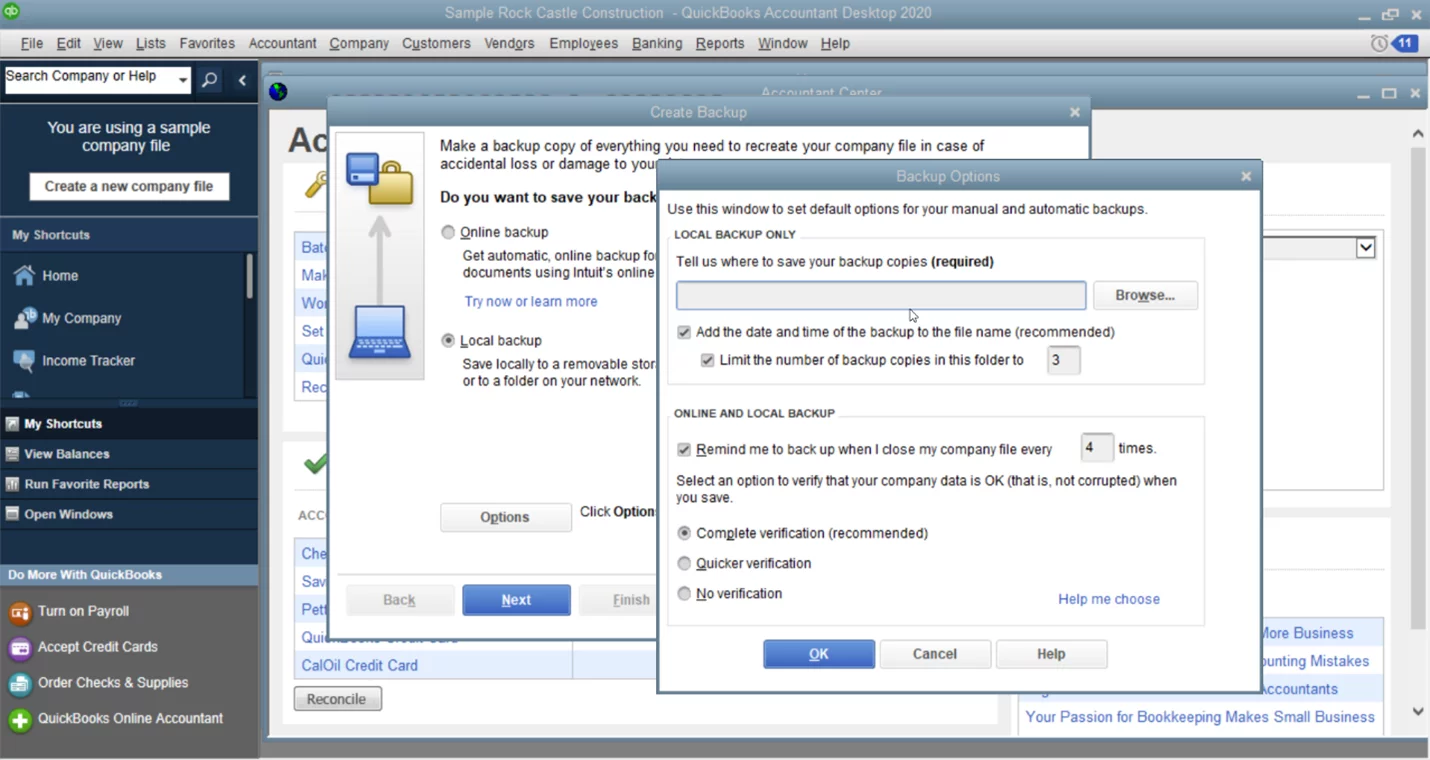
Task: Select the Online backup radio button
Action: point(448,232)
